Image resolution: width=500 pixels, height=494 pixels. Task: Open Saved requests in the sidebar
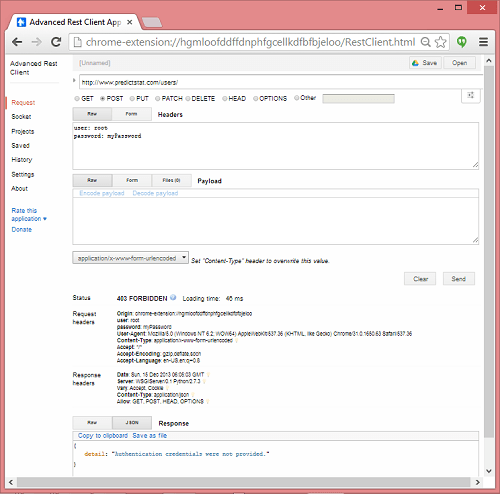tap(20, 146)
